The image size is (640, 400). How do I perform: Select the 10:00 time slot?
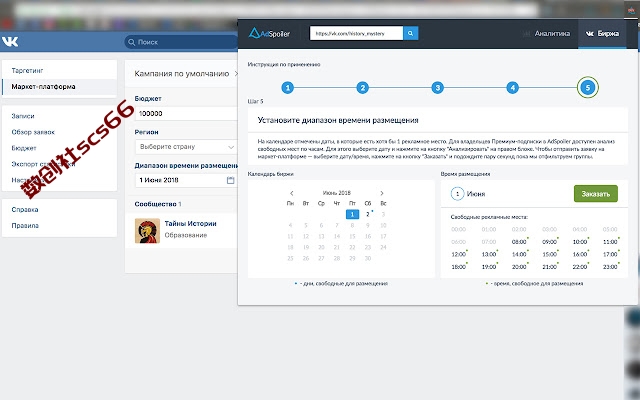tap(580, 242)
